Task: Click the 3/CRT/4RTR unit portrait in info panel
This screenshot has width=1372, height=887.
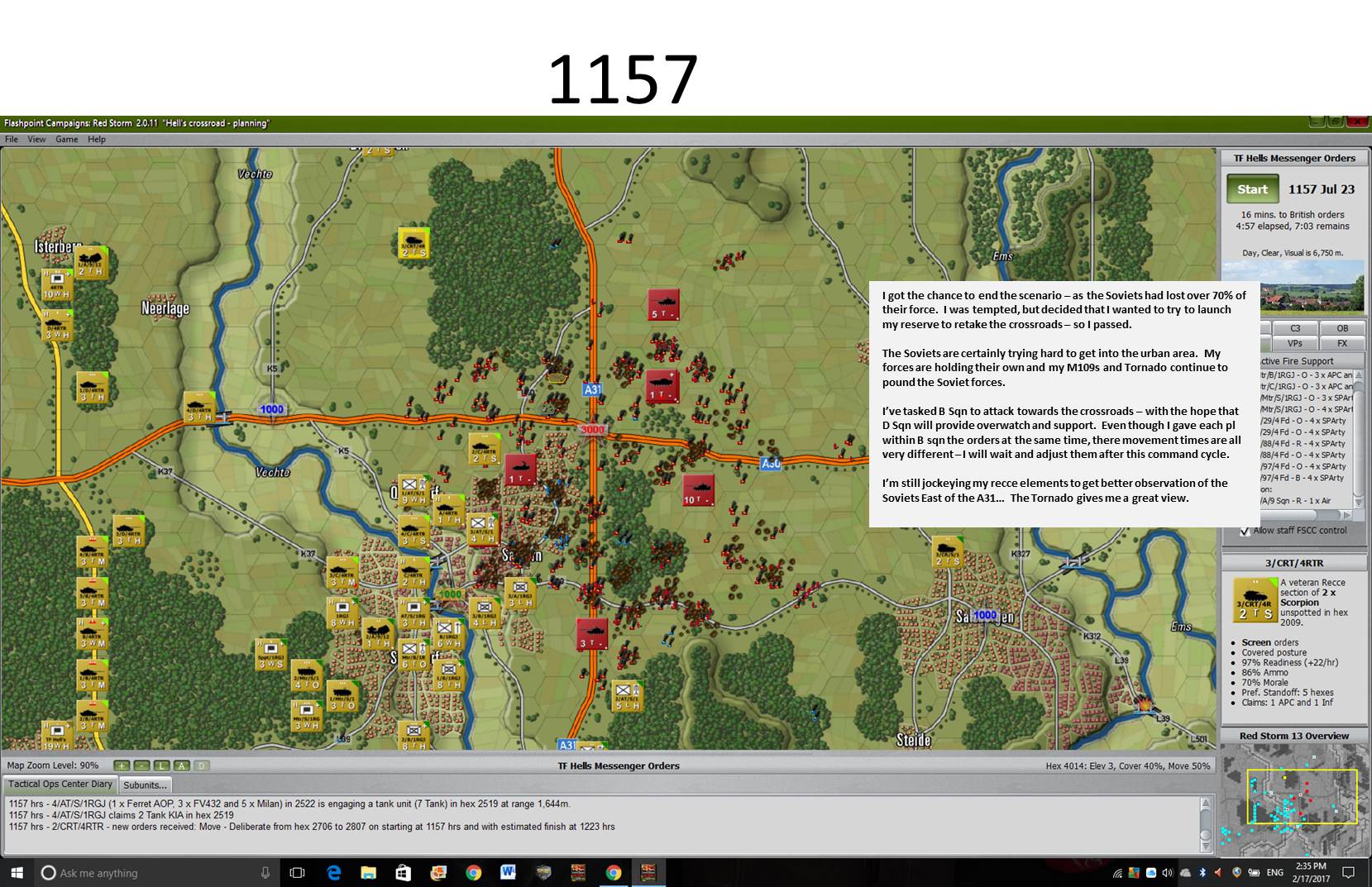Action: pyautogui.click(x=1254, y=600)
